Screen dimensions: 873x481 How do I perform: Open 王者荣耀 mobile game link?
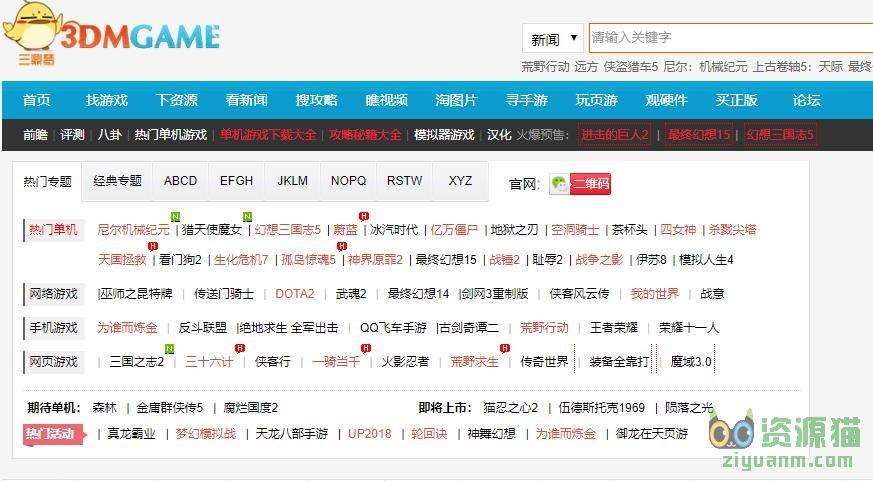(x=614, y=328)
